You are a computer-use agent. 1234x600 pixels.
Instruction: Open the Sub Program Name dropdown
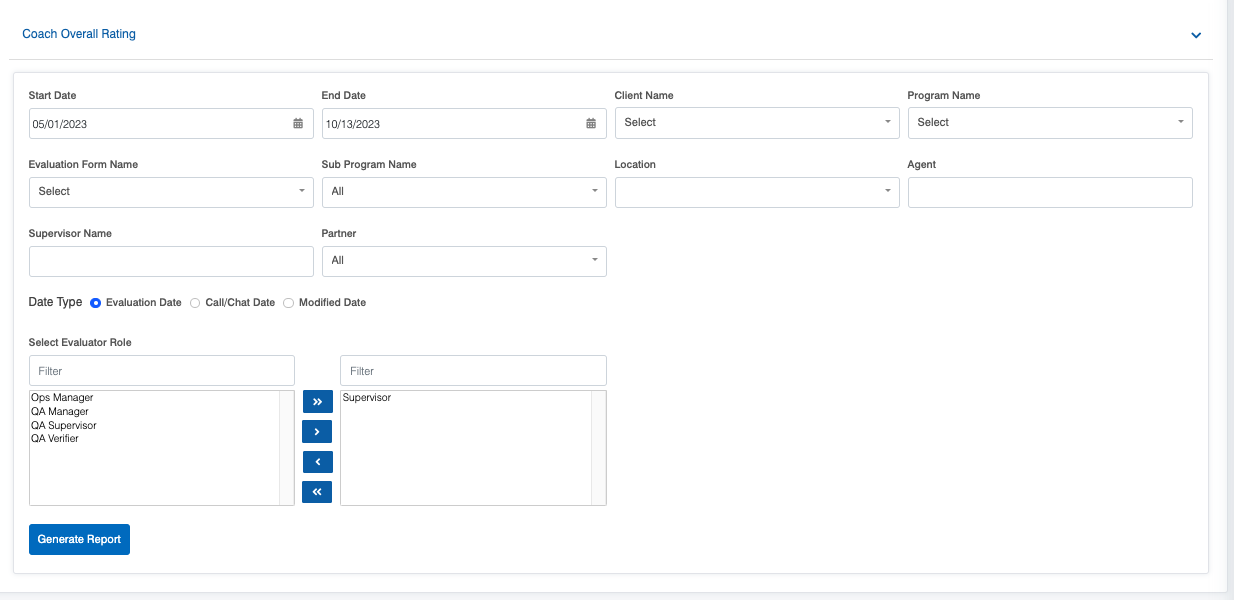[x=464, y=191]
